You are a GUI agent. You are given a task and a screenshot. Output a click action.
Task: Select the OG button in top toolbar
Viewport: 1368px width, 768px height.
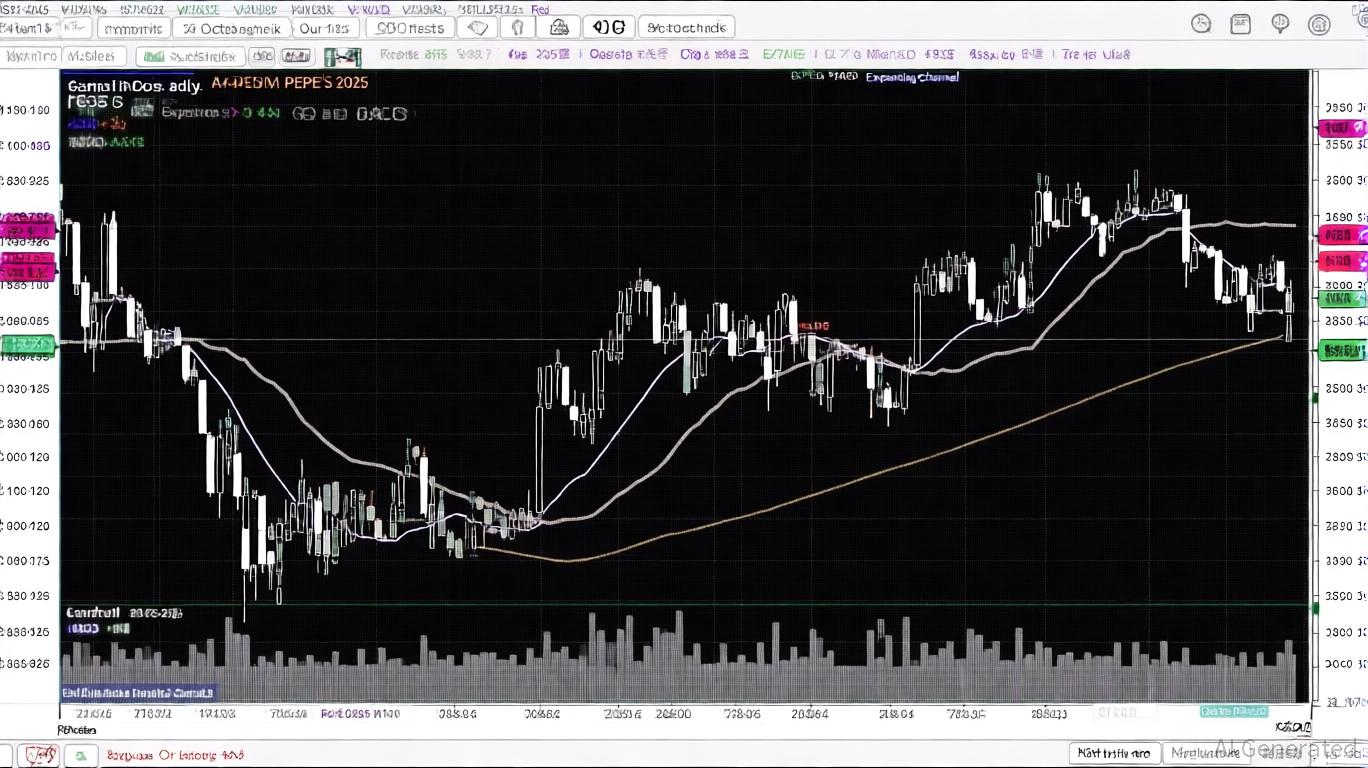coord(605,28)
